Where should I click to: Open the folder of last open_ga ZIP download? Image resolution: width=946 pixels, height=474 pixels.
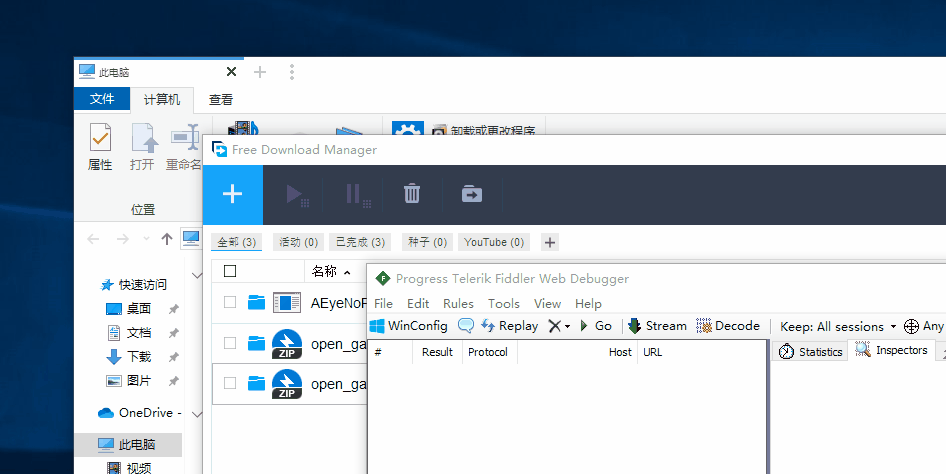pyautogui.click(x=256, y=383)
